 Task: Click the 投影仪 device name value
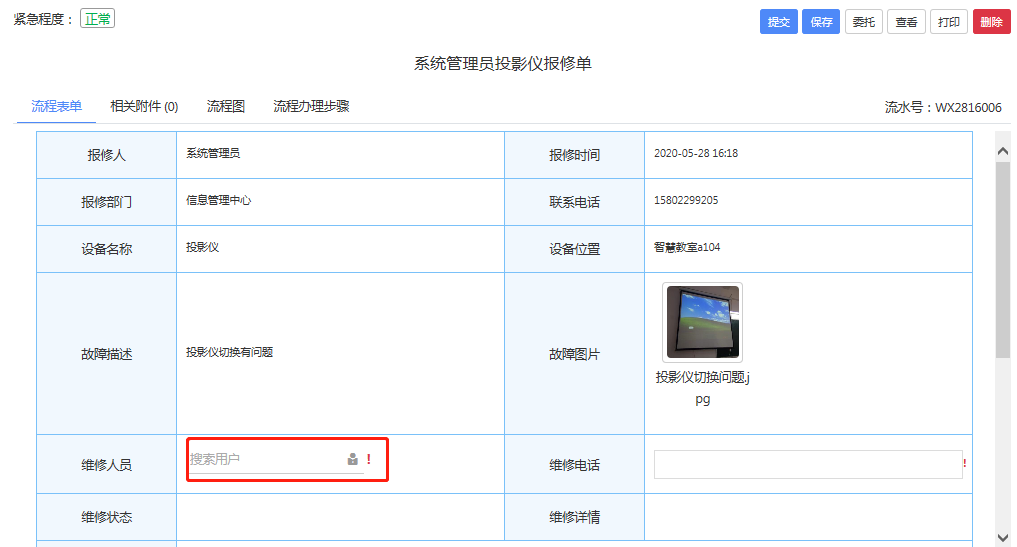point(202,247)
